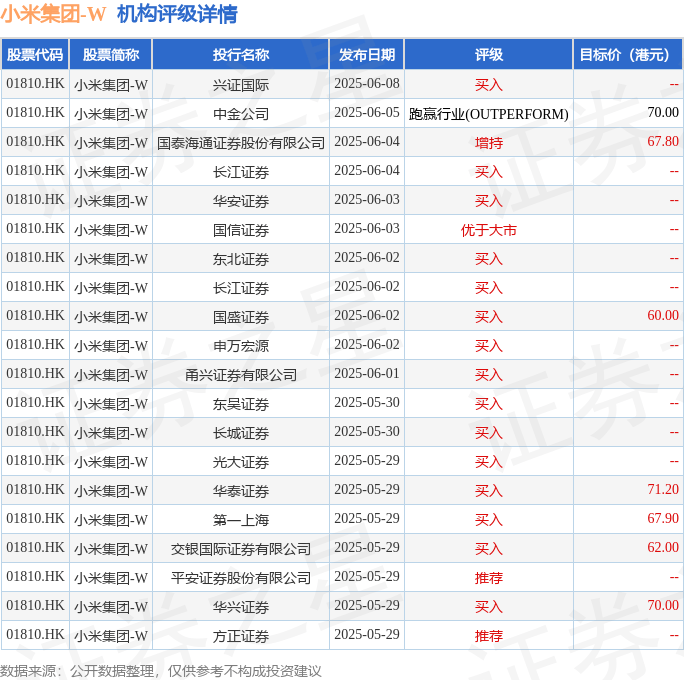Select the 国信证券 cell

coord(241,229)
